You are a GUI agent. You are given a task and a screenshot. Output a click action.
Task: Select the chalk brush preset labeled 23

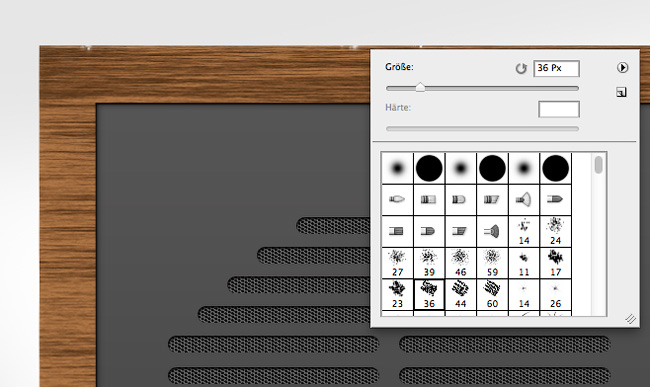click(397, 294)
